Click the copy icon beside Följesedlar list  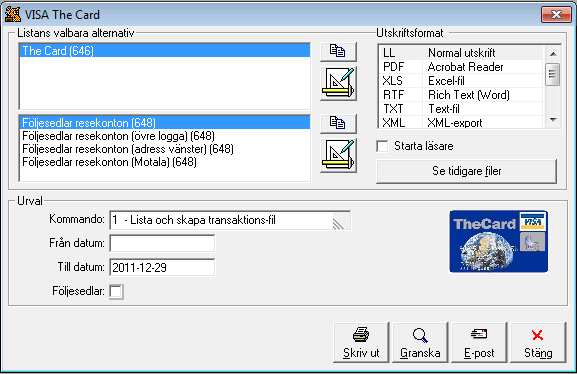click(x=338, y=123)
